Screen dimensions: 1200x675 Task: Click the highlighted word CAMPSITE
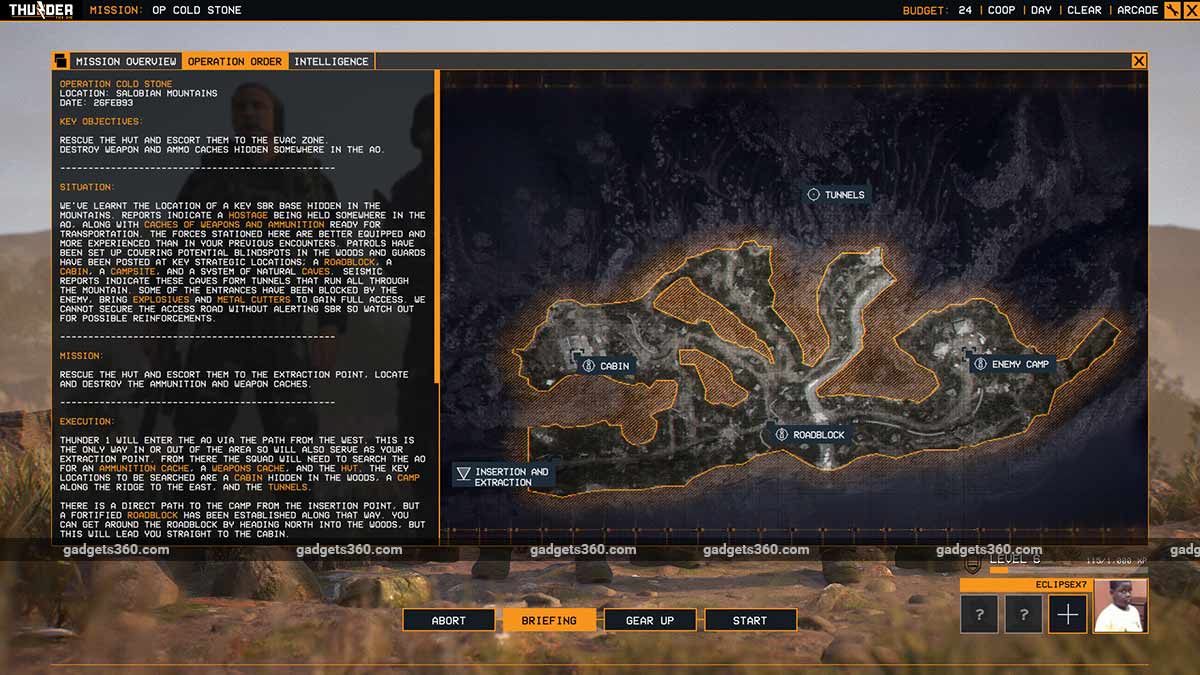[x=133, y=272]
